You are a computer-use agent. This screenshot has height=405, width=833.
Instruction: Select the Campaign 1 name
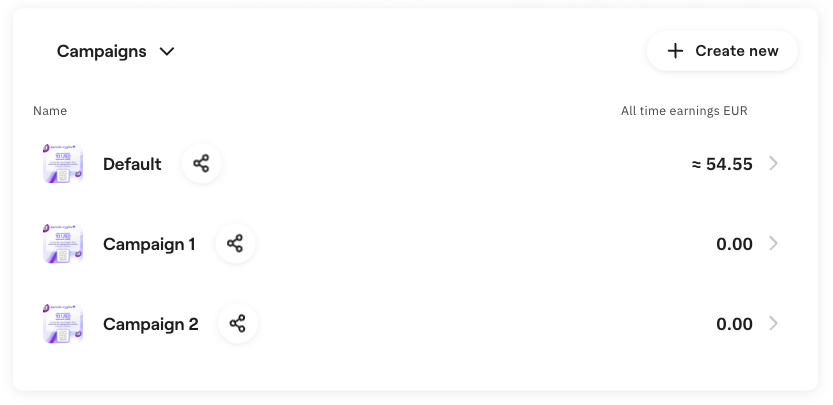click(x=149, y=244)
